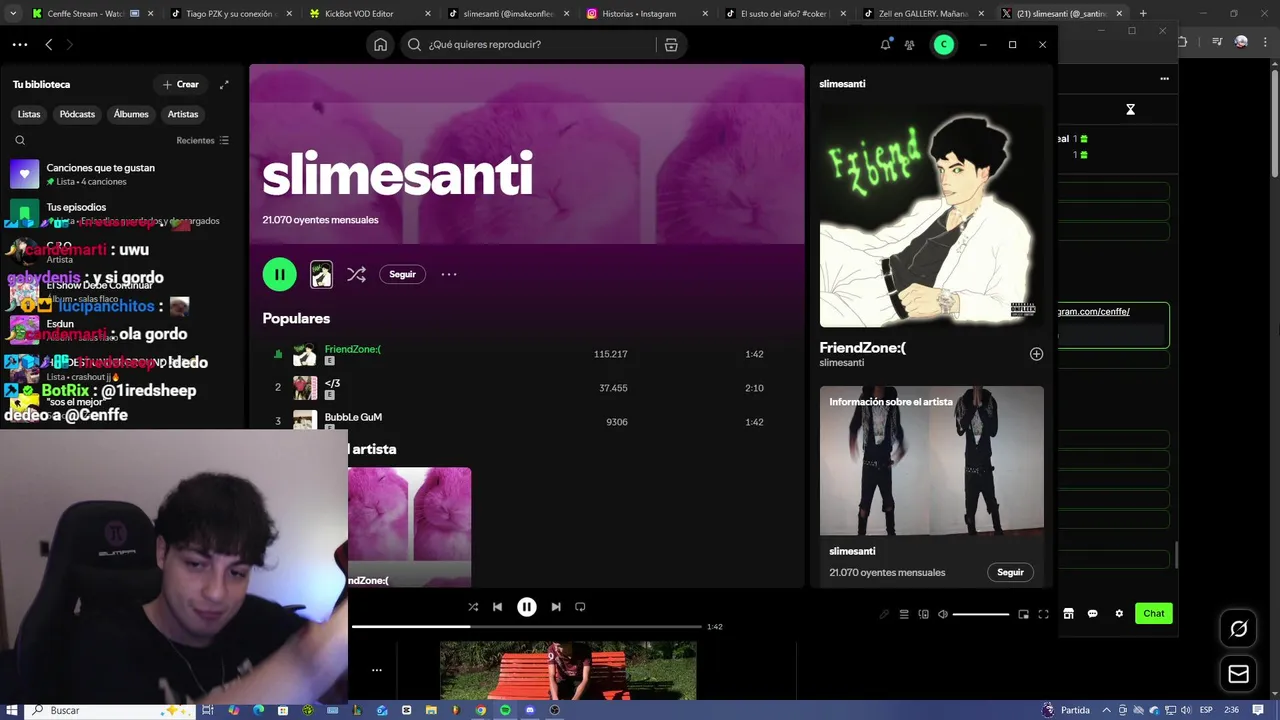Click the Spotify search input field
The image size is (1280, 720).
click(x=540, y=44)
